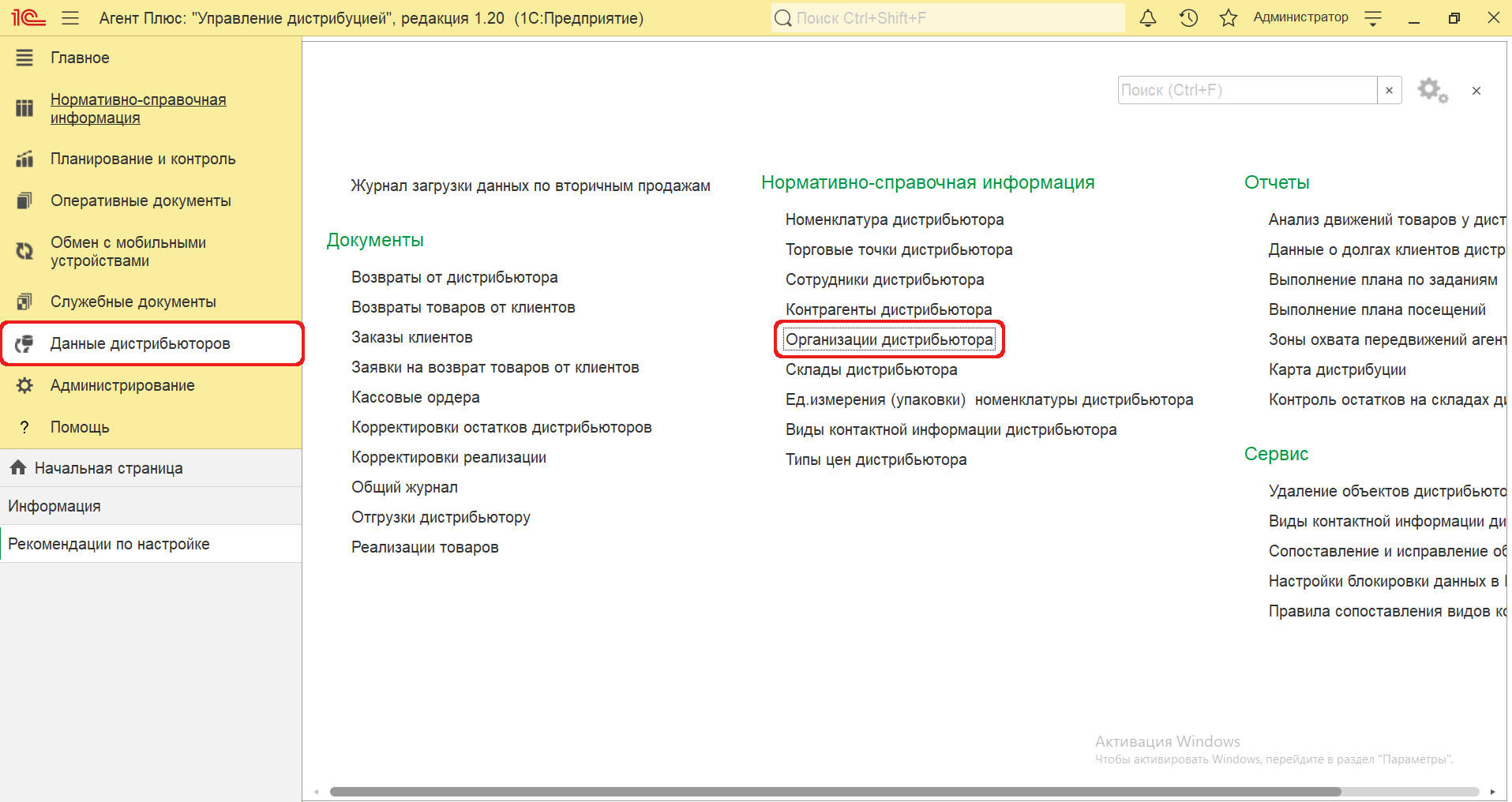
Task: Open Типы цен дистрибьютора
Action: [876, 459]
